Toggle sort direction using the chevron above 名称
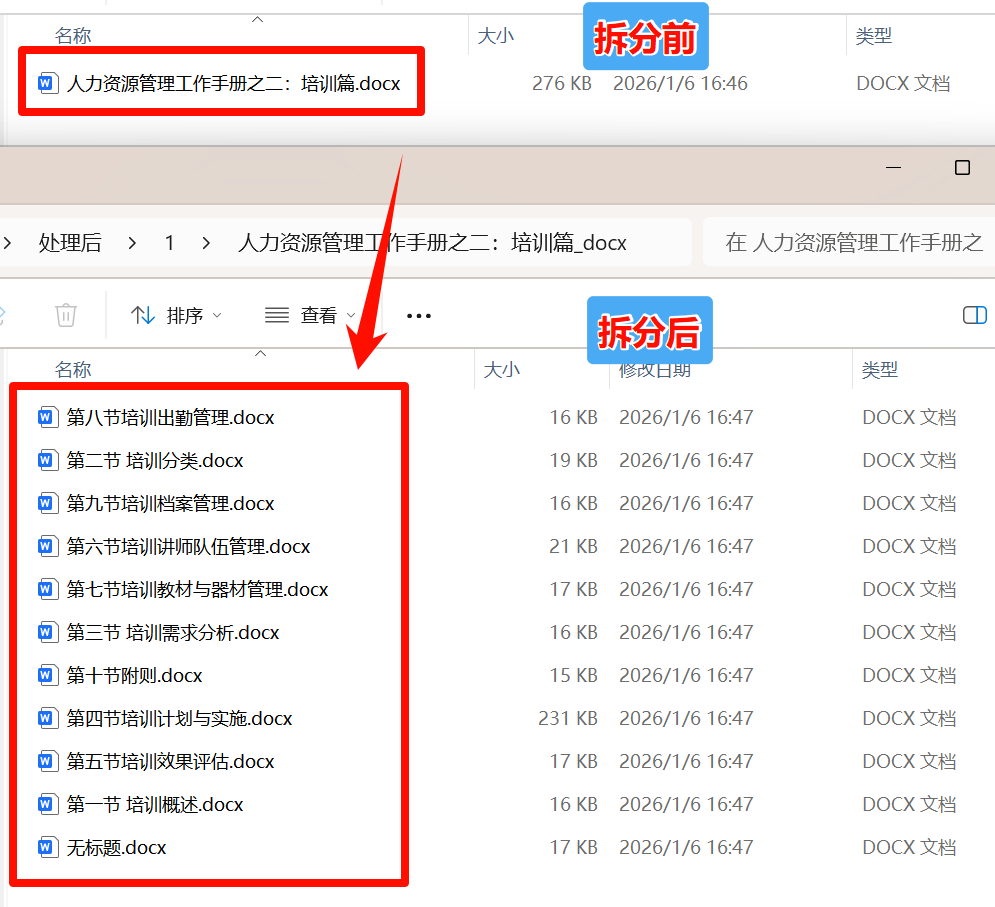The image size is (995, 907). pyautogui.click(x=259, y=353)
